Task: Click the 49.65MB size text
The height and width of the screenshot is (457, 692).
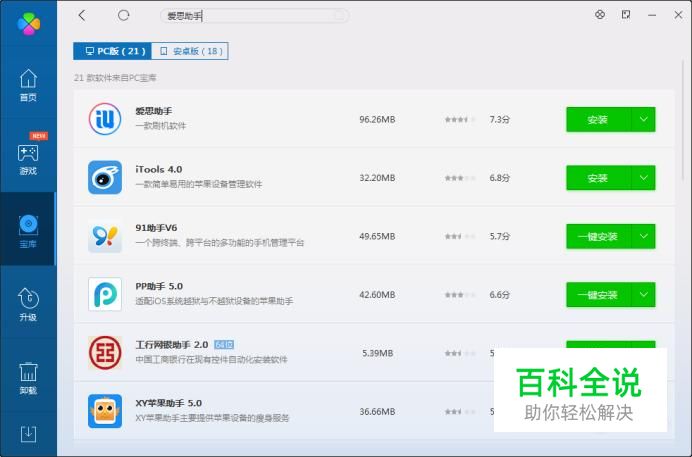Action: coord(377,236)
